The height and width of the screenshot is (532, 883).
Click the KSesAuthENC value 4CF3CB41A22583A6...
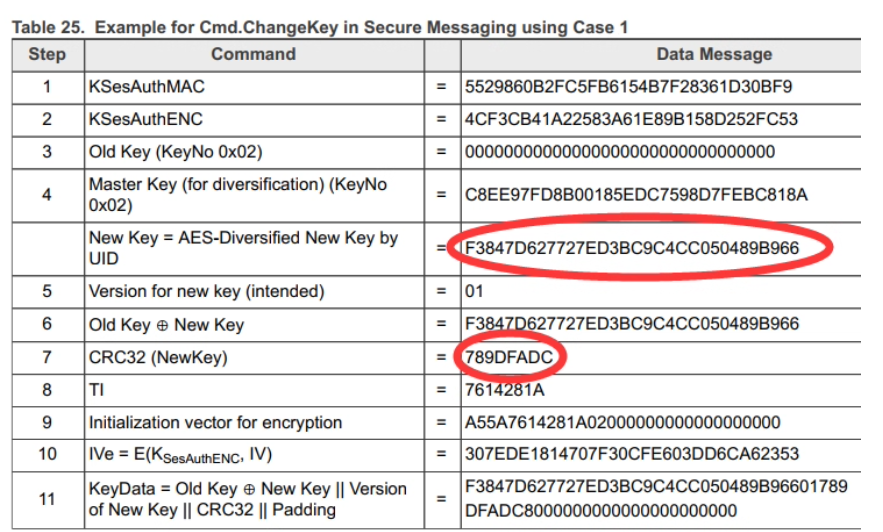(631, 119)
